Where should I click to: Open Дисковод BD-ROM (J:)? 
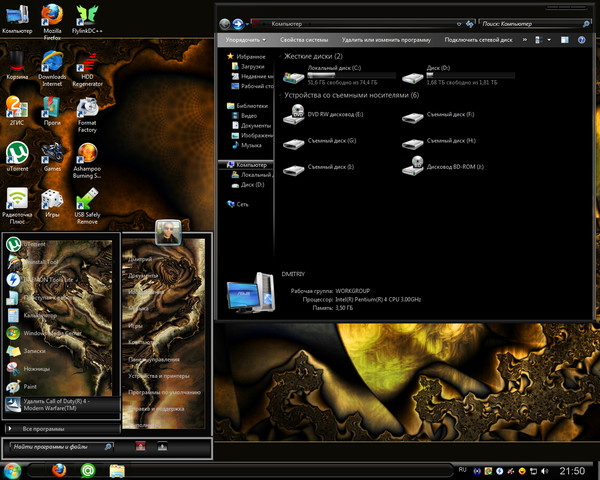(x=443, y=166)
